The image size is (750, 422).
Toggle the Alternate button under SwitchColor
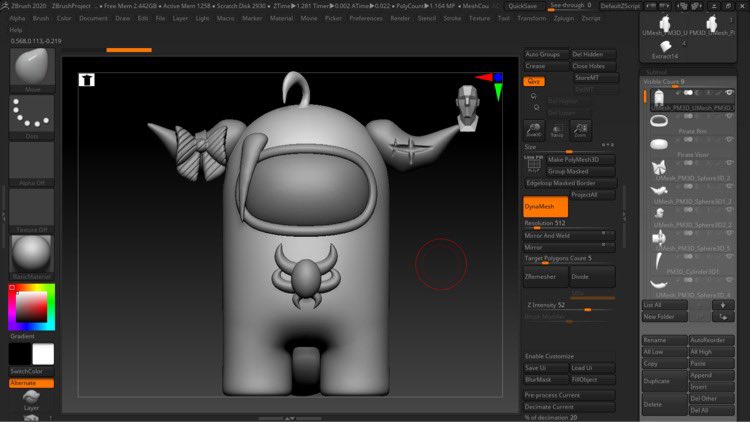point(31,383)
